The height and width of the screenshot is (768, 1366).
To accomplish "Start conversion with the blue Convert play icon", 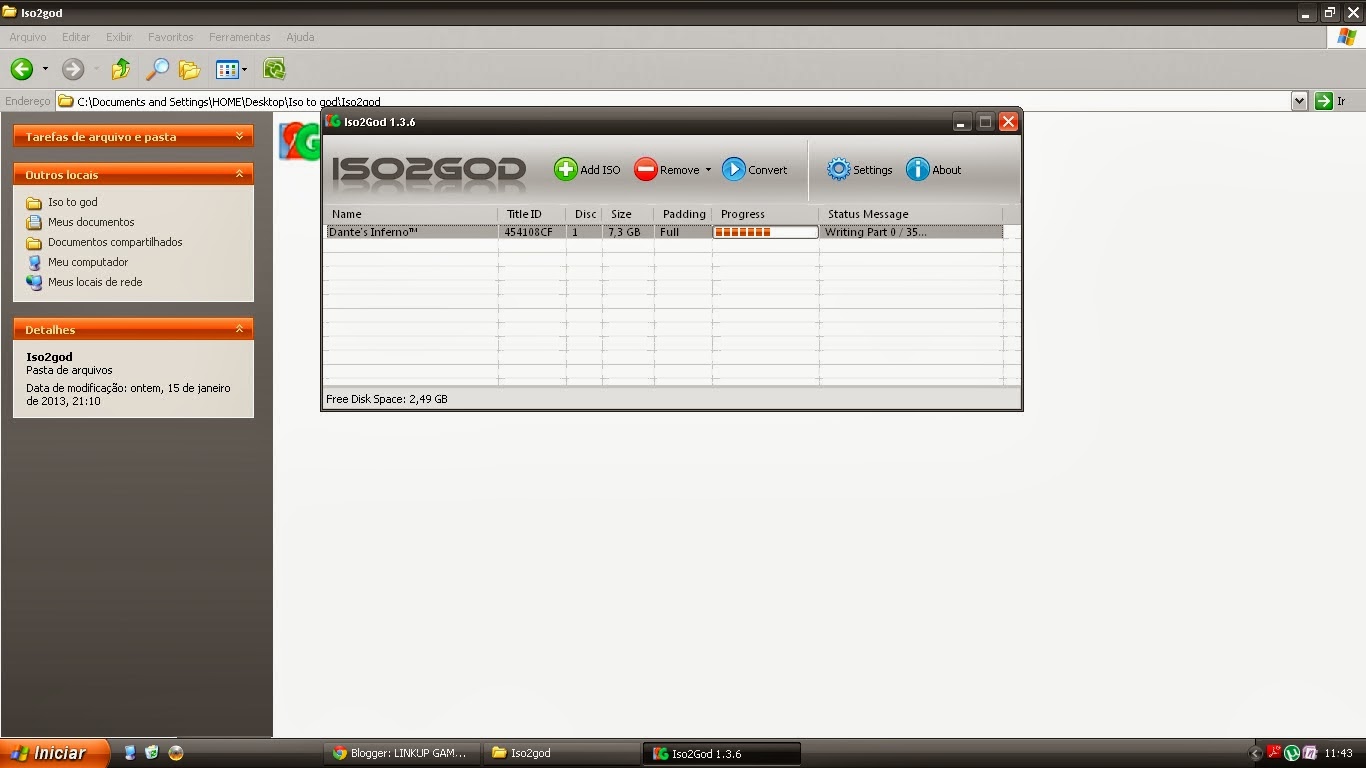I will (x=734, y=170).
